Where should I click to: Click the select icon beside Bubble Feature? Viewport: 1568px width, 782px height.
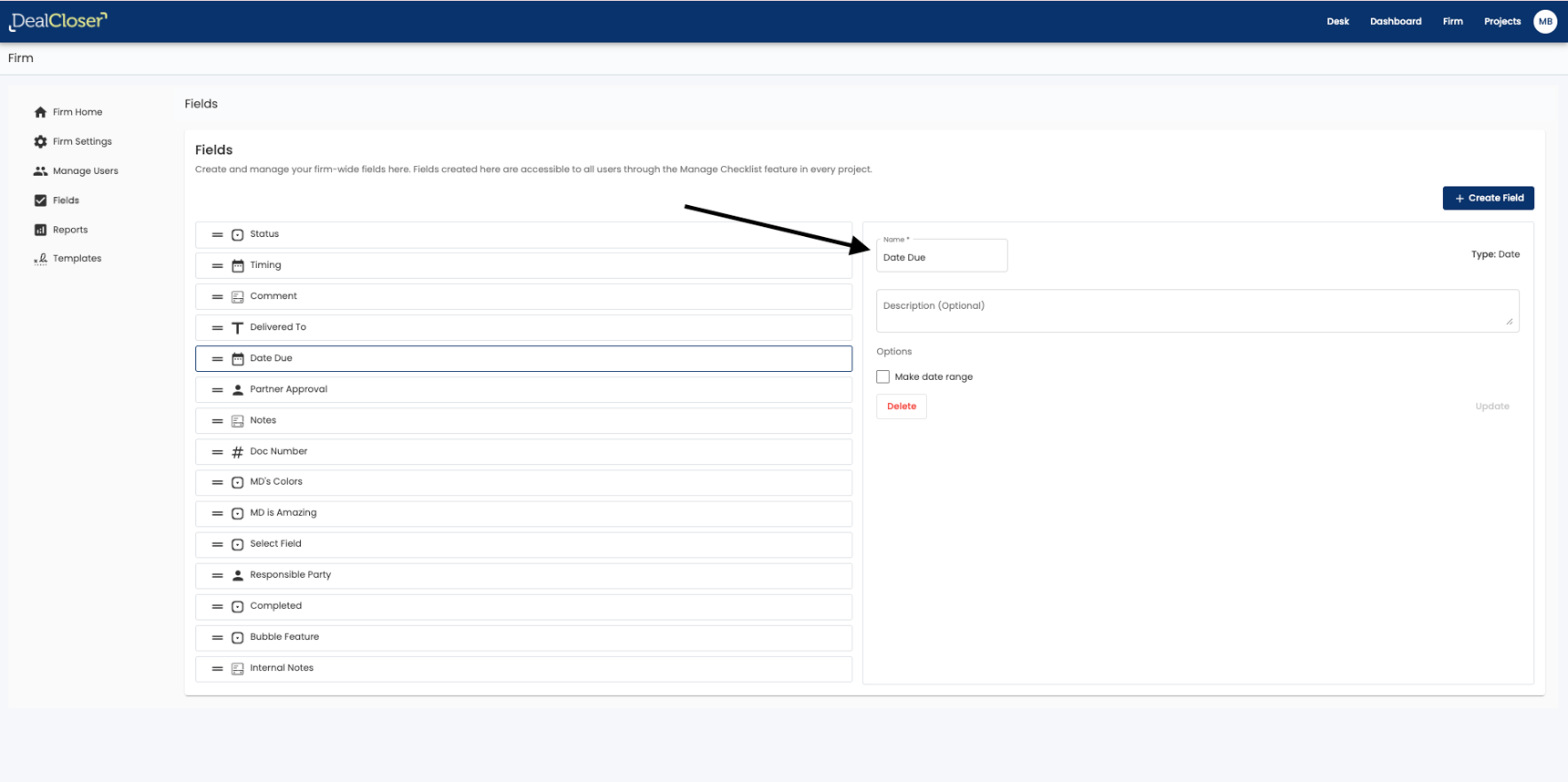tap(237, 637)
